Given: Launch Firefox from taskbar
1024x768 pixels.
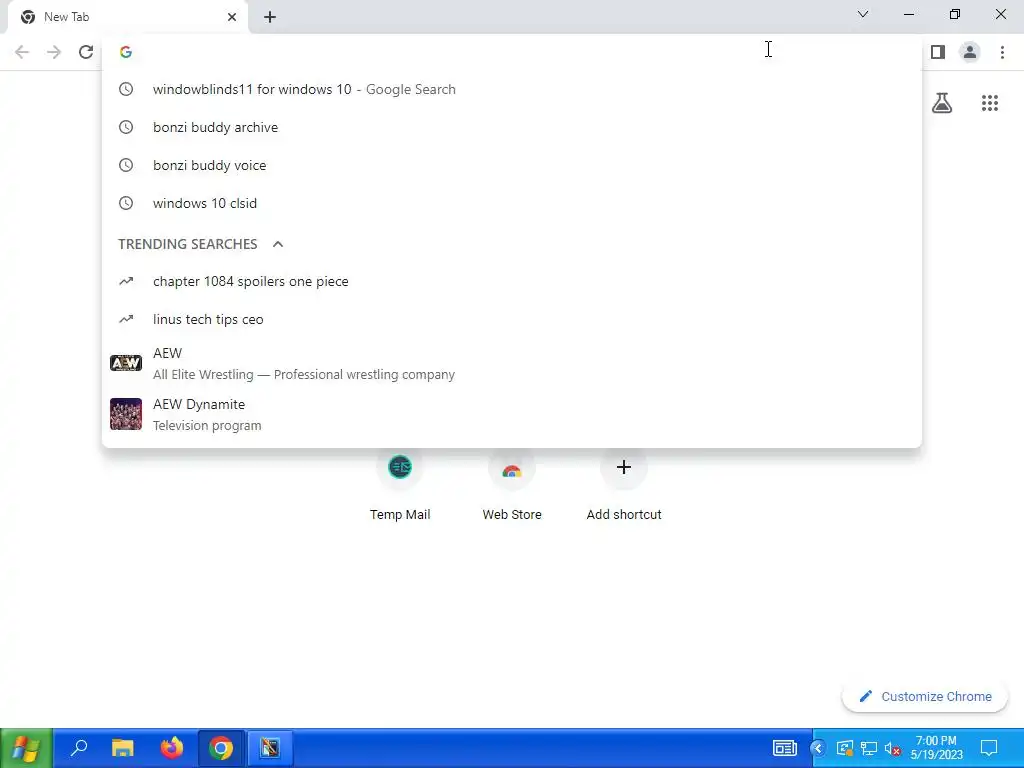Looking at the screenshot, I should [172, 748].
